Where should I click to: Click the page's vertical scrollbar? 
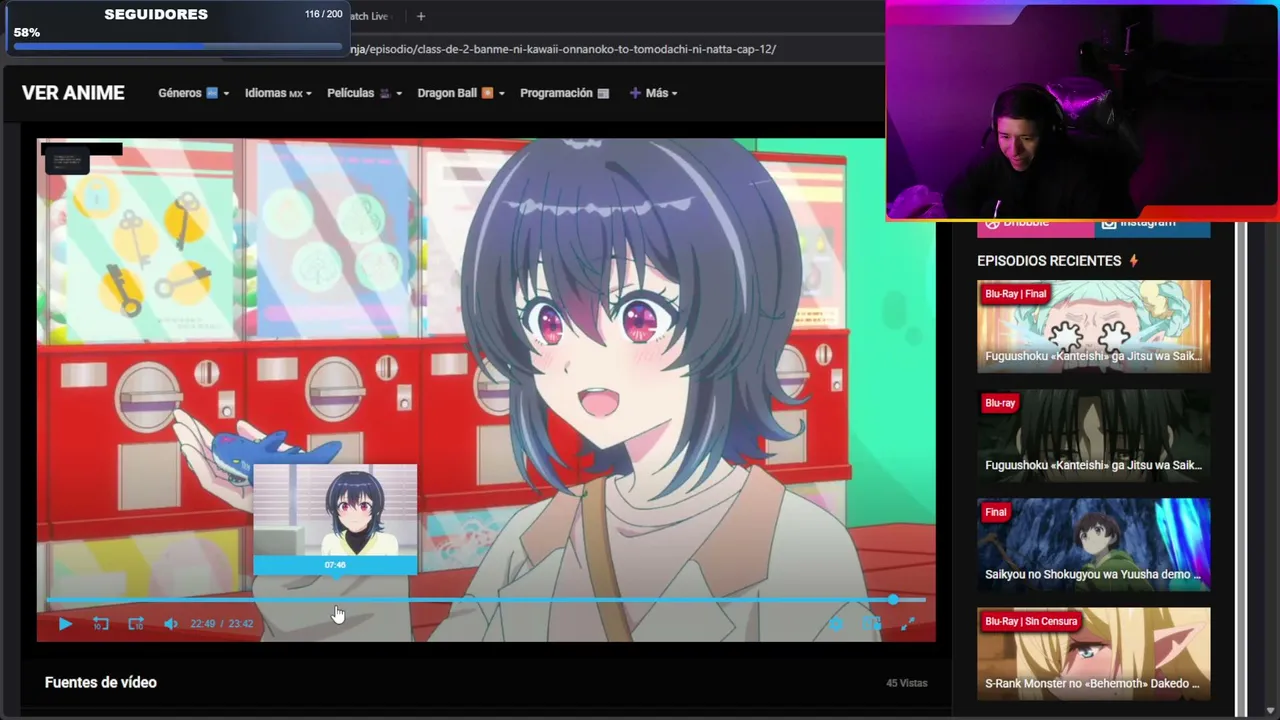click(x=1241, y=468)
